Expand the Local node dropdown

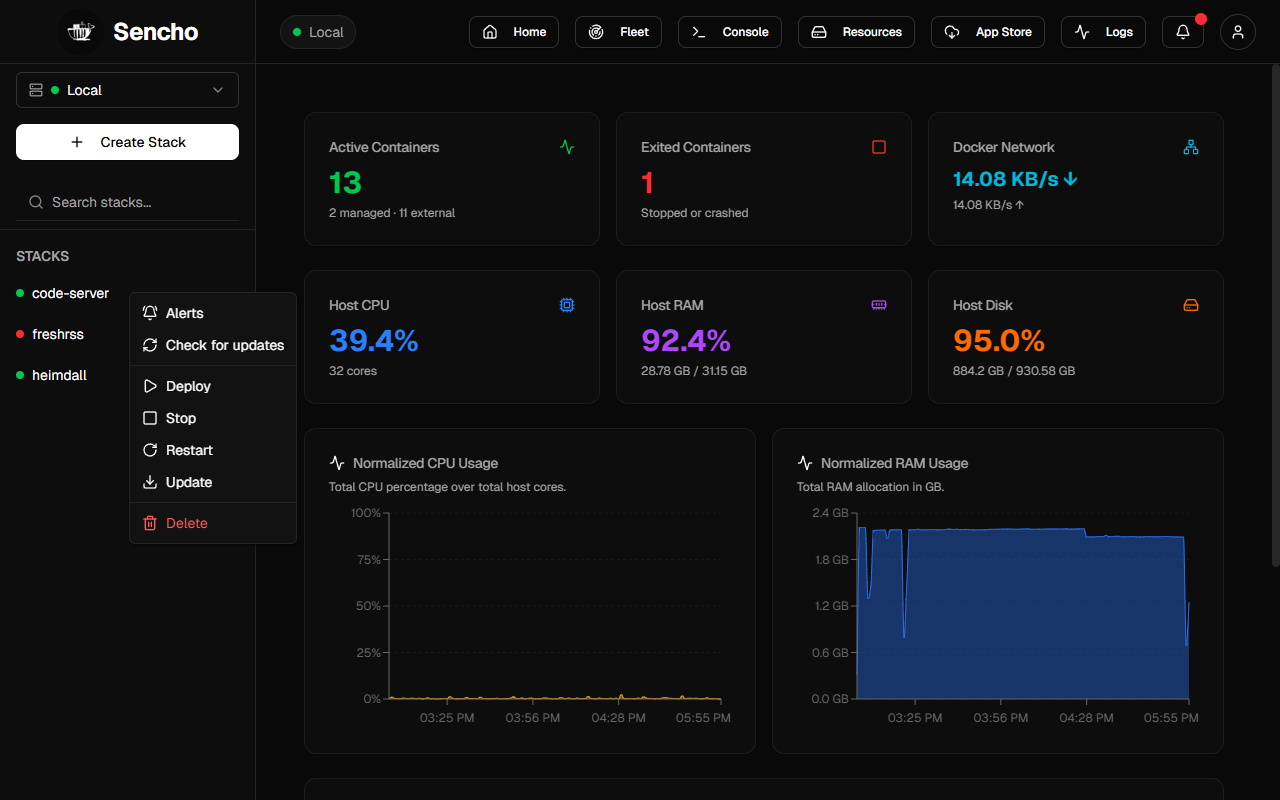(x=127, y=90)
